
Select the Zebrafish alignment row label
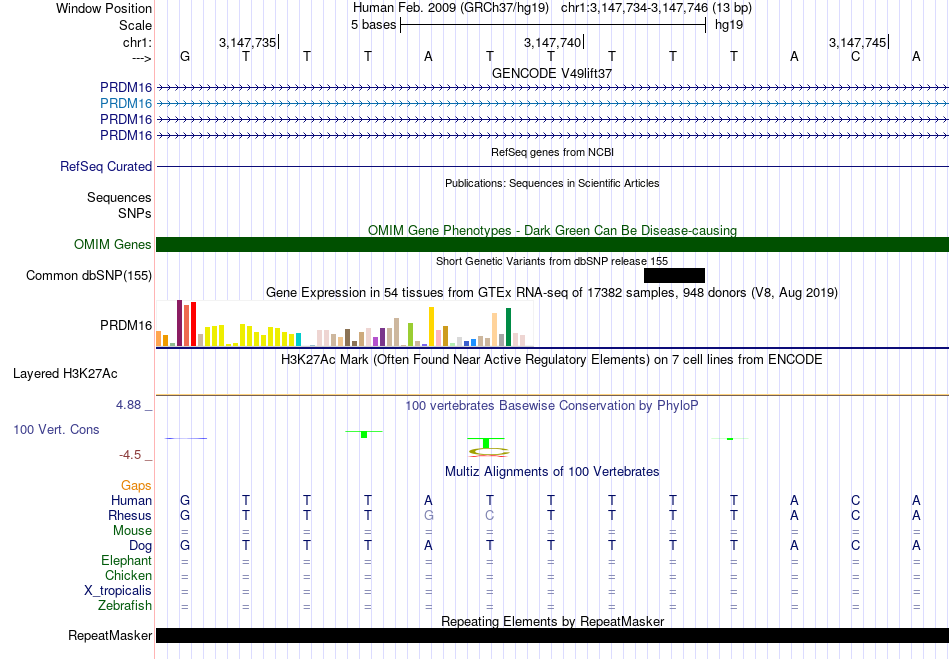125,606
